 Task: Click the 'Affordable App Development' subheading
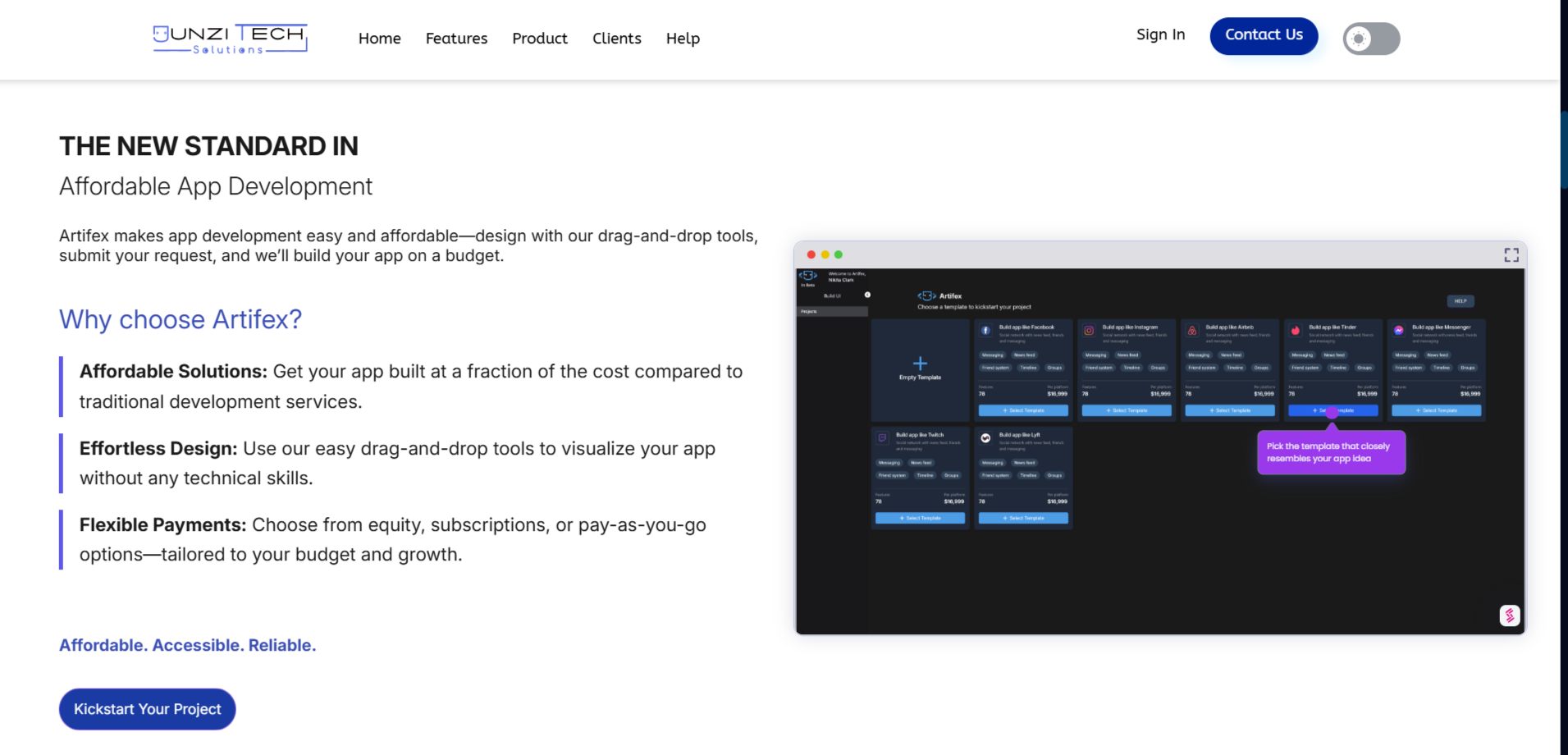coord(216,186)
